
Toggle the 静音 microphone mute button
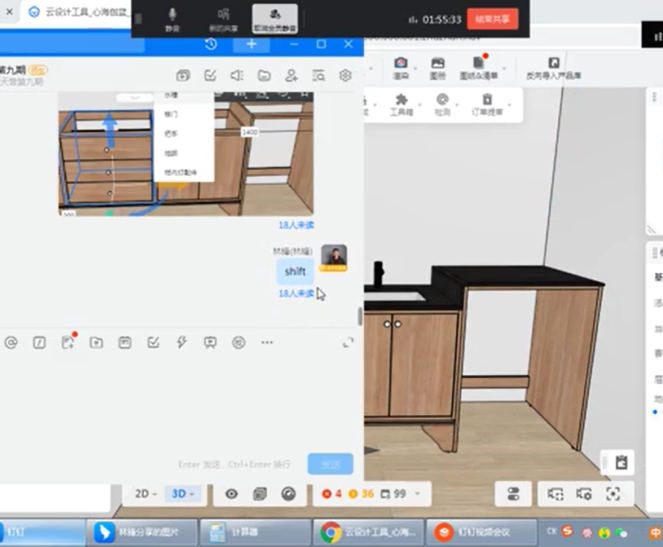pos(172,19)
